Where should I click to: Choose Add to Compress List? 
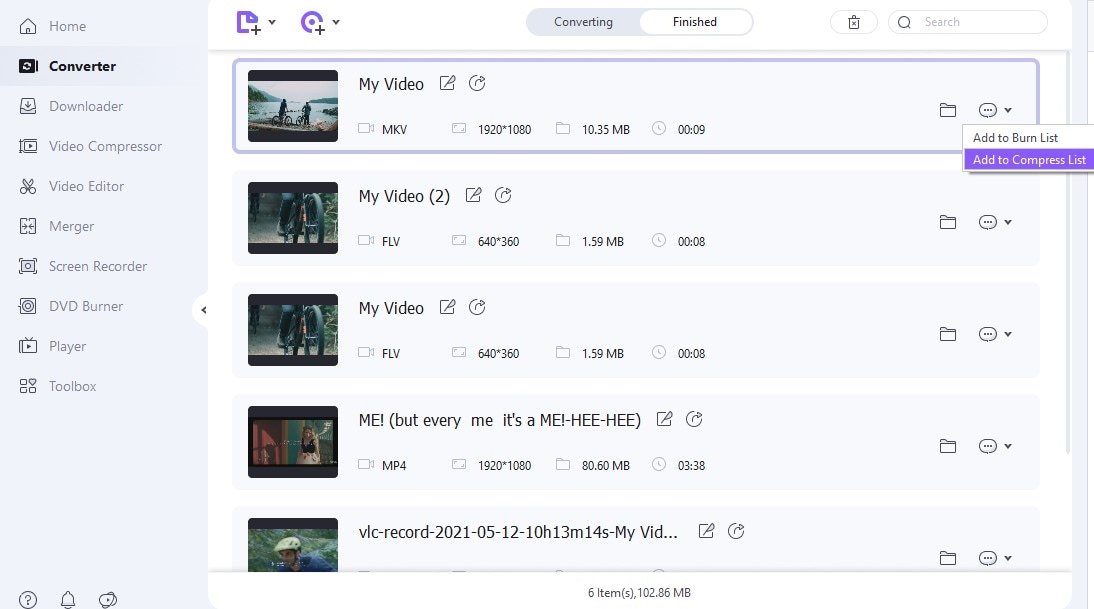coord(1028,160)
